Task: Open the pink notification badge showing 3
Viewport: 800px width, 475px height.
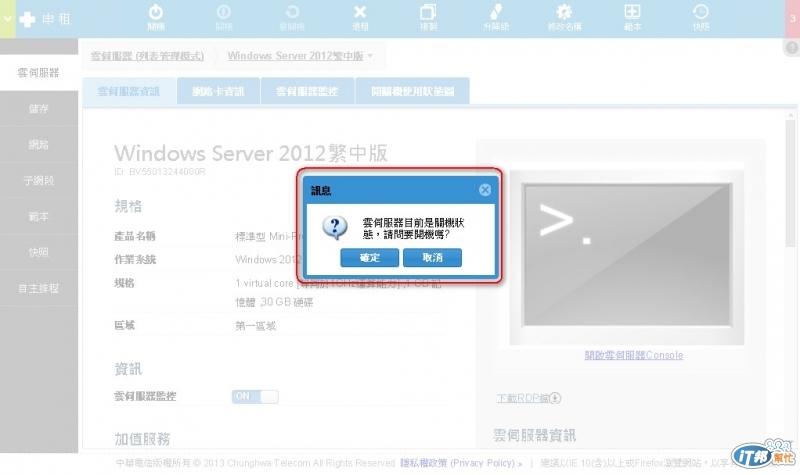Action: pos(792,18)
